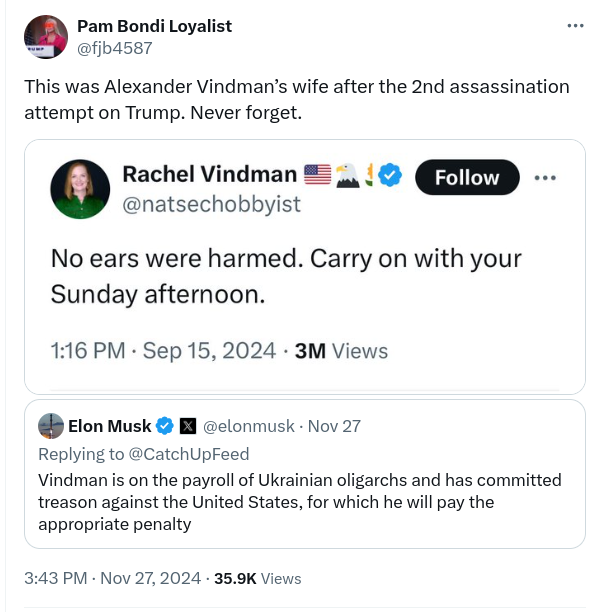Viewport: 600px width, 612px height.
Task: Click Elon Musk's verified checkmark badge
Action: point(165,426)
